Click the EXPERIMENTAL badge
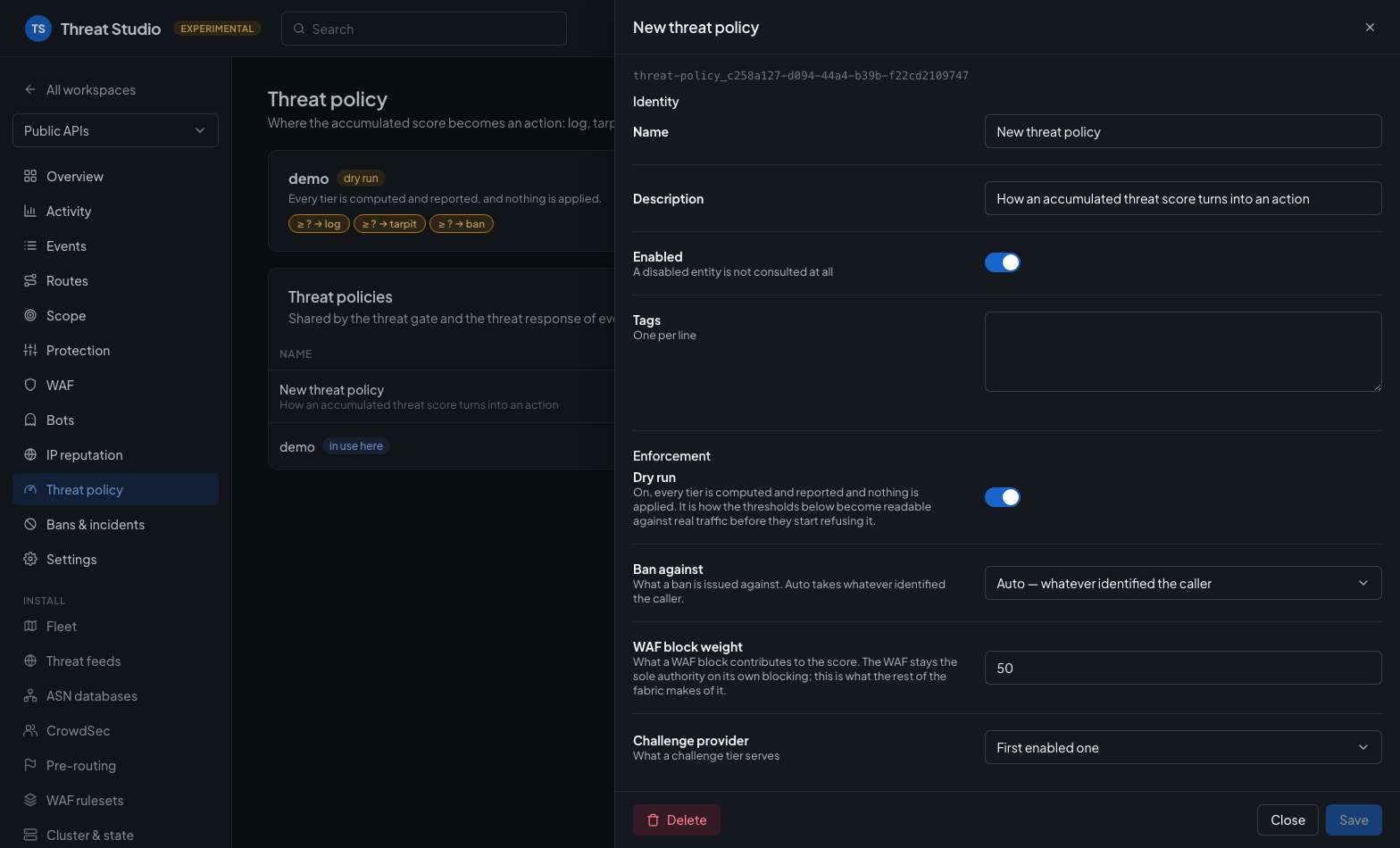The image size is (1400, 848). (217, 29)
